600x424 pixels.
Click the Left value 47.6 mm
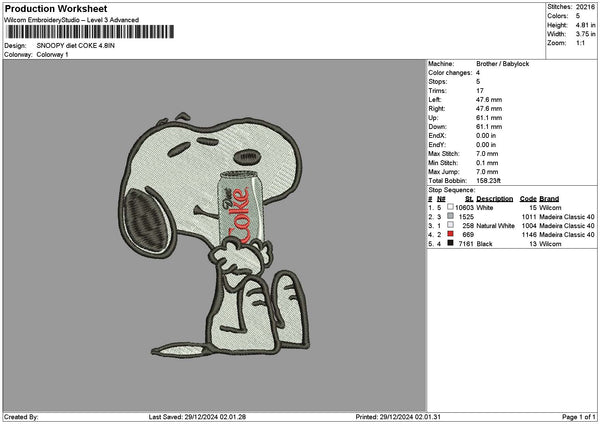(489, 100)
